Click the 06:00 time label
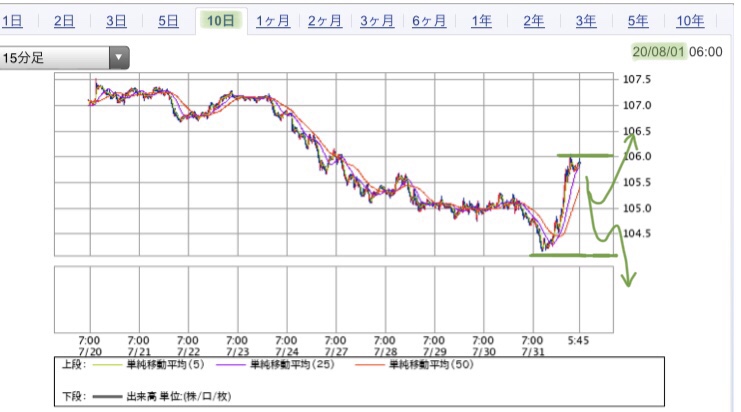The height and width of the screenshot is (412, 741). point(706,52)
